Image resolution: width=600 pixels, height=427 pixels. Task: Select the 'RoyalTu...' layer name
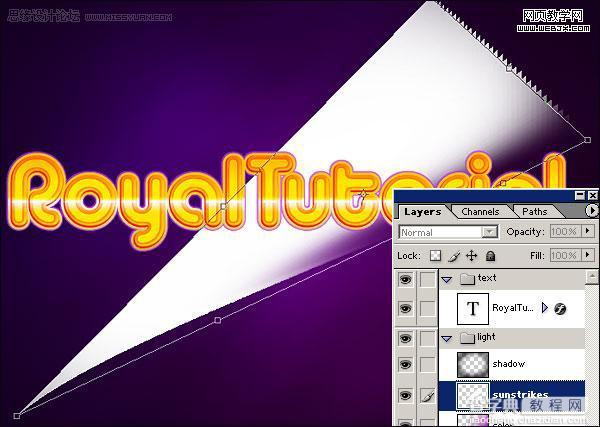513,308
